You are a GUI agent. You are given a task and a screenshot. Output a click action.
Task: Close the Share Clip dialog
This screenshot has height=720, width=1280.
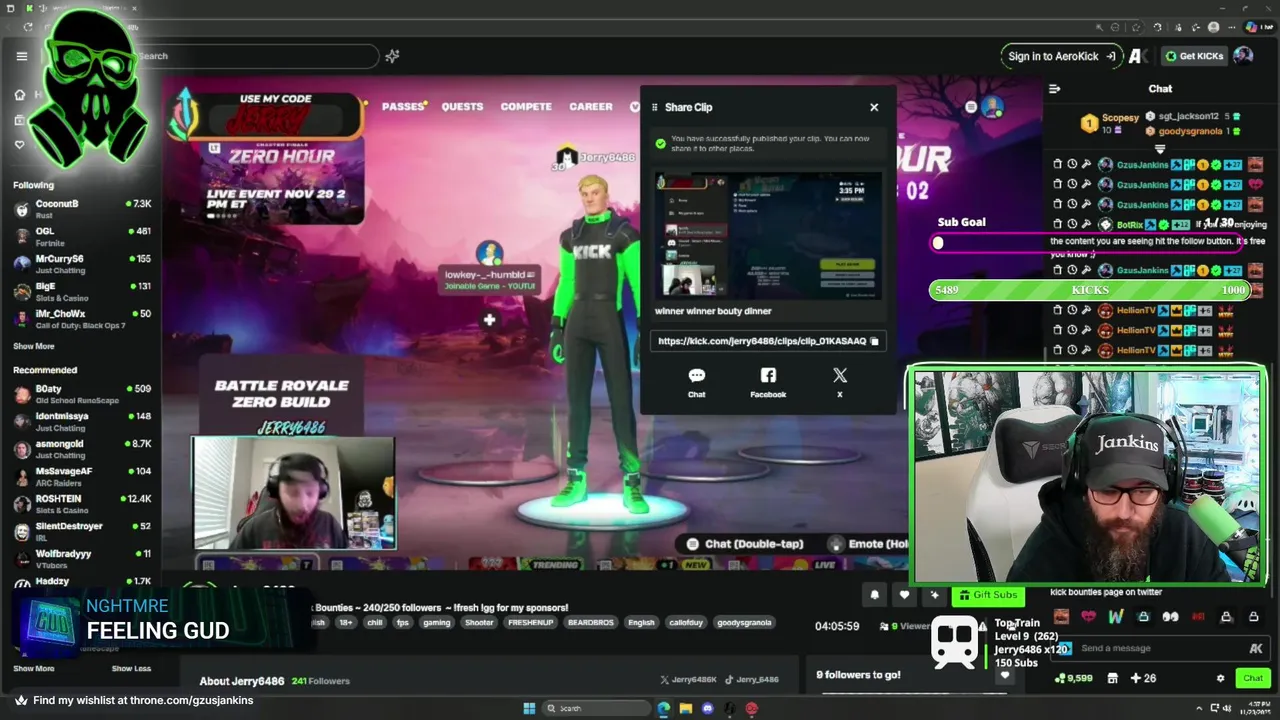pos(874,107)
